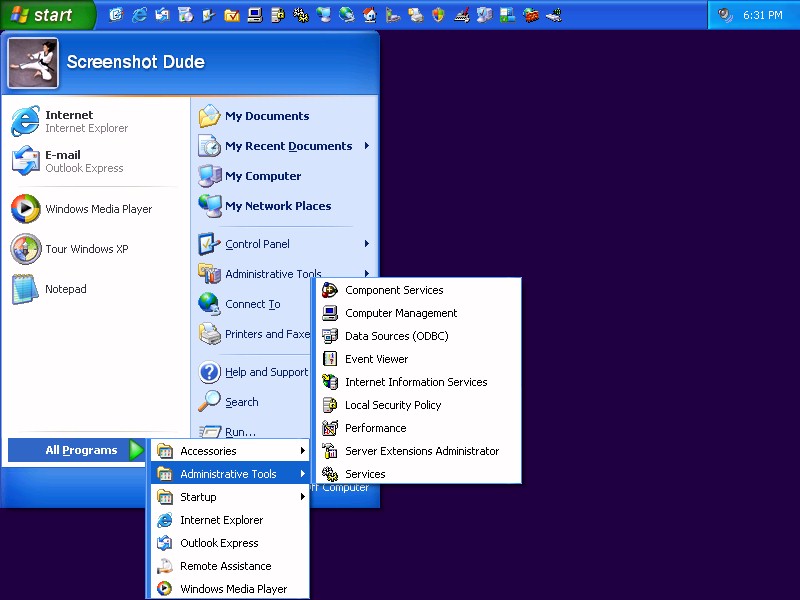Open Data Sources (ODBC)
The width and height of the screenshot is (800, 600).
tap(396, 336)
